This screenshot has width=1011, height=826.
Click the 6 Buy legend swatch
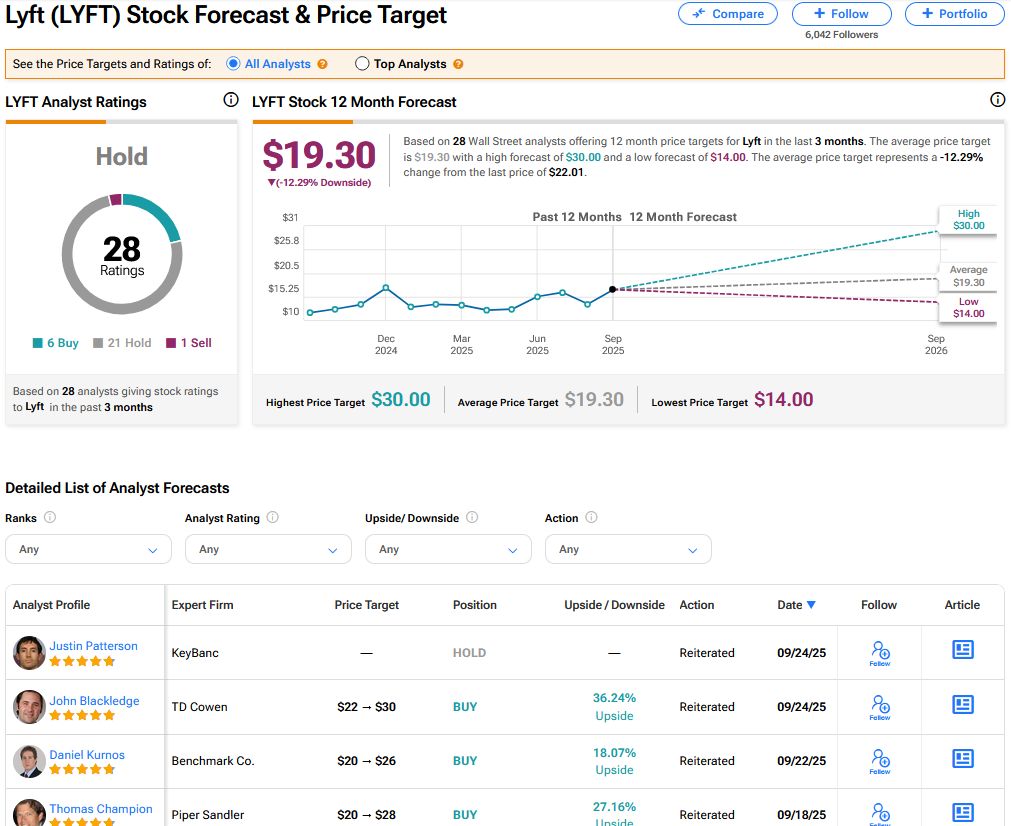38,343
